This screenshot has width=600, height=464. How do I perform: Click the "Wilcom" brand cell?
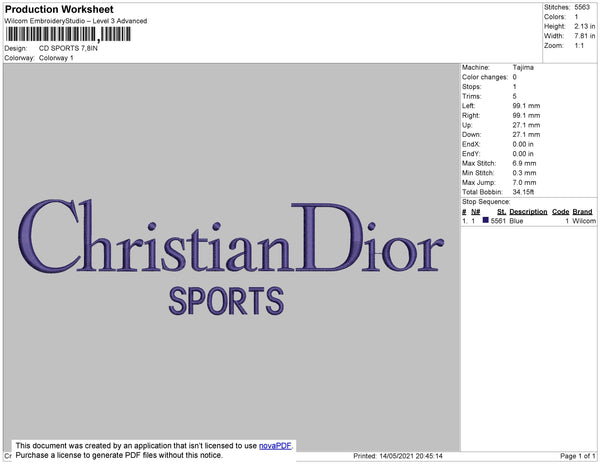584,221
